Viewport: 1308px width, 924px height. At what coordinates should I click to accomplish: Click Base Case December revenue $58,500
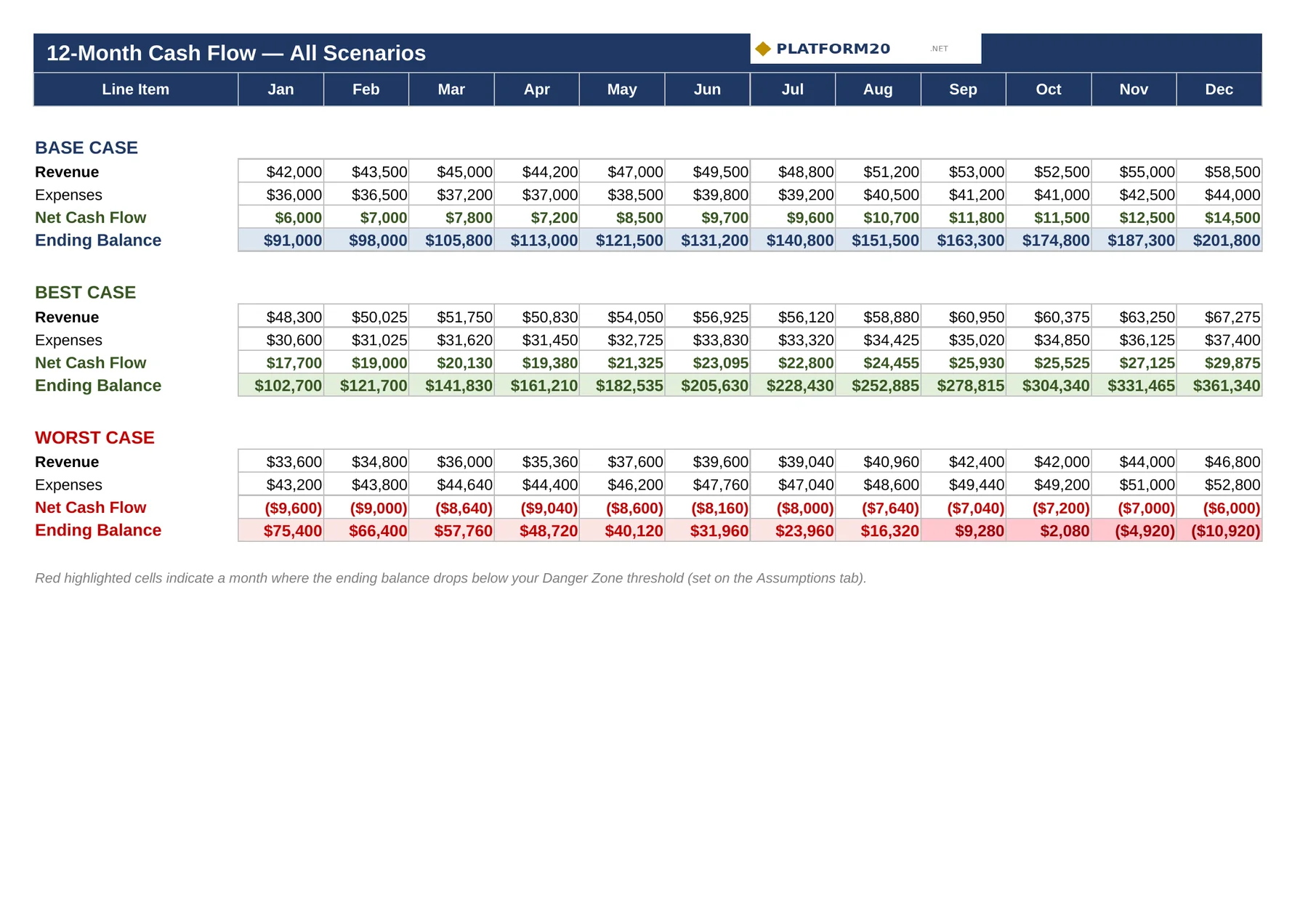(1219, 172)
